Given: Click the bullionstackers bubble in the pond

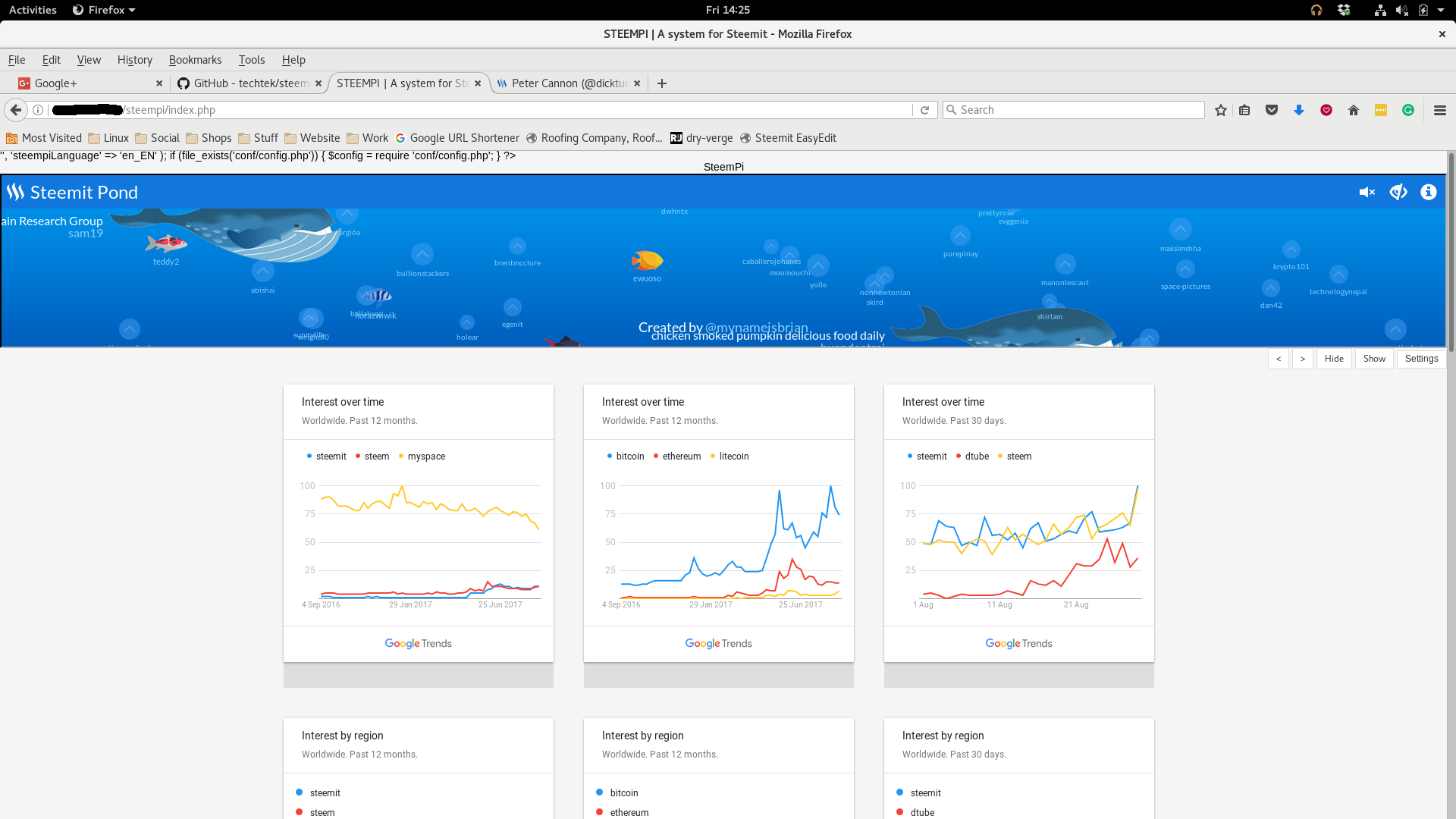Looking at the screenshot, I should pyautogui.click(x=422, y=254).
